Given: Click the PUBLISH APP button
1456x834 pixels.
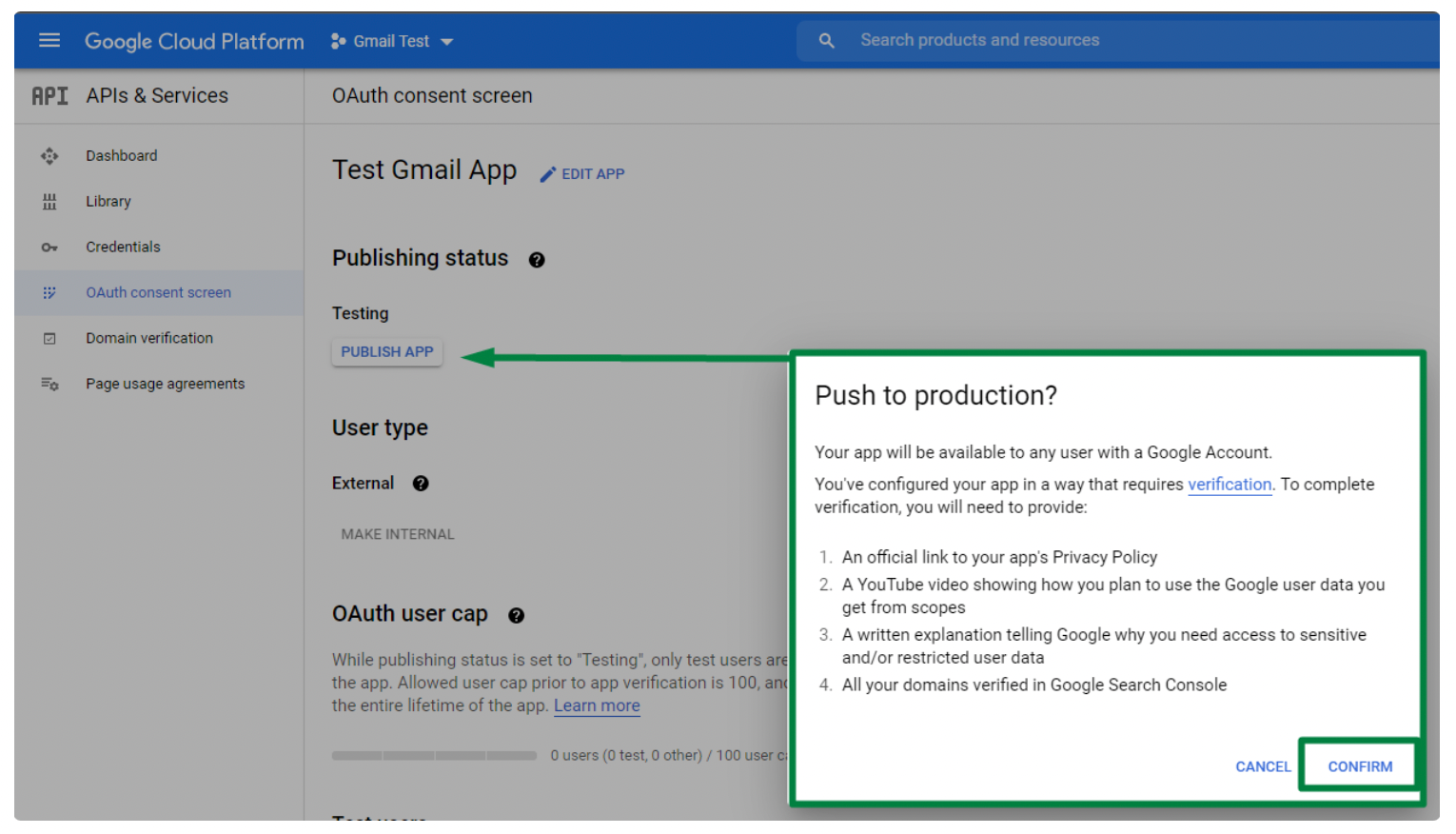Looking at the screenshot, I should pos(387,351).
